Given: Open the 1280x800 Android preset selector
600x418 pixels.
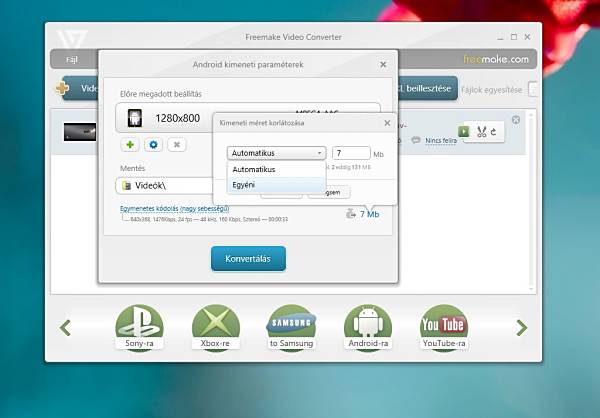Looking at the screenshot, I should 165,118.
